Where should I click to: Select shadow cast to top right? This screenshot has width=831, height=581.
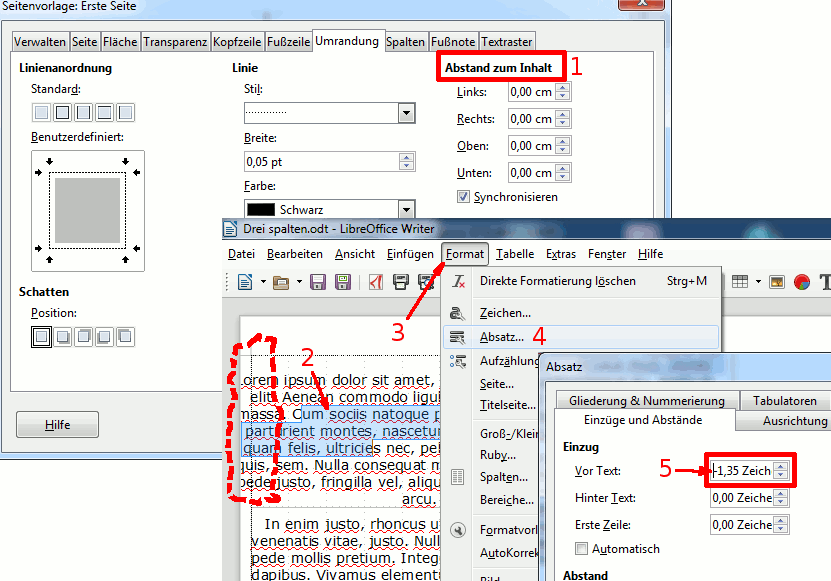coord(83,337)
